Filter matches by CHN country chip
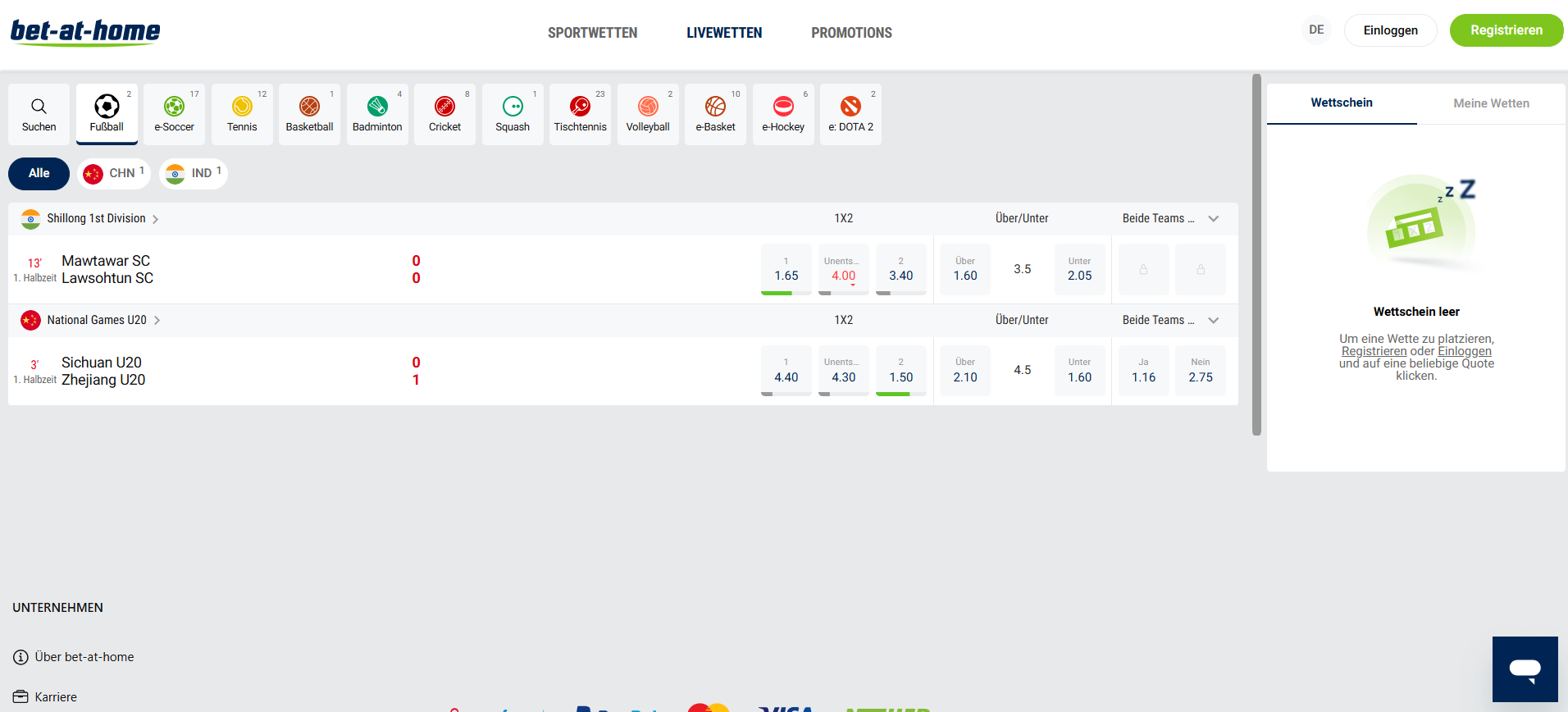Screen dimensions: 1568x712 [x=114, y=173]
